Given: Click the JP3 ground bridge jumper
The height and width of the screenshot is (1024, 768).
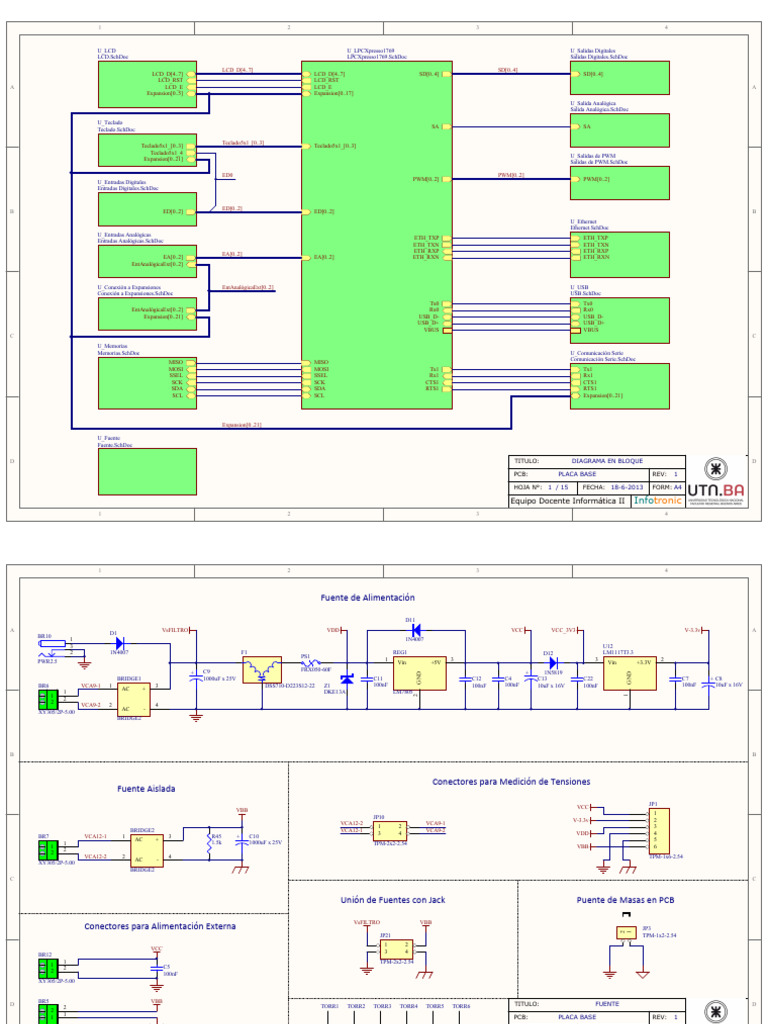Looking at the screenshot, I should pos(626,933).
